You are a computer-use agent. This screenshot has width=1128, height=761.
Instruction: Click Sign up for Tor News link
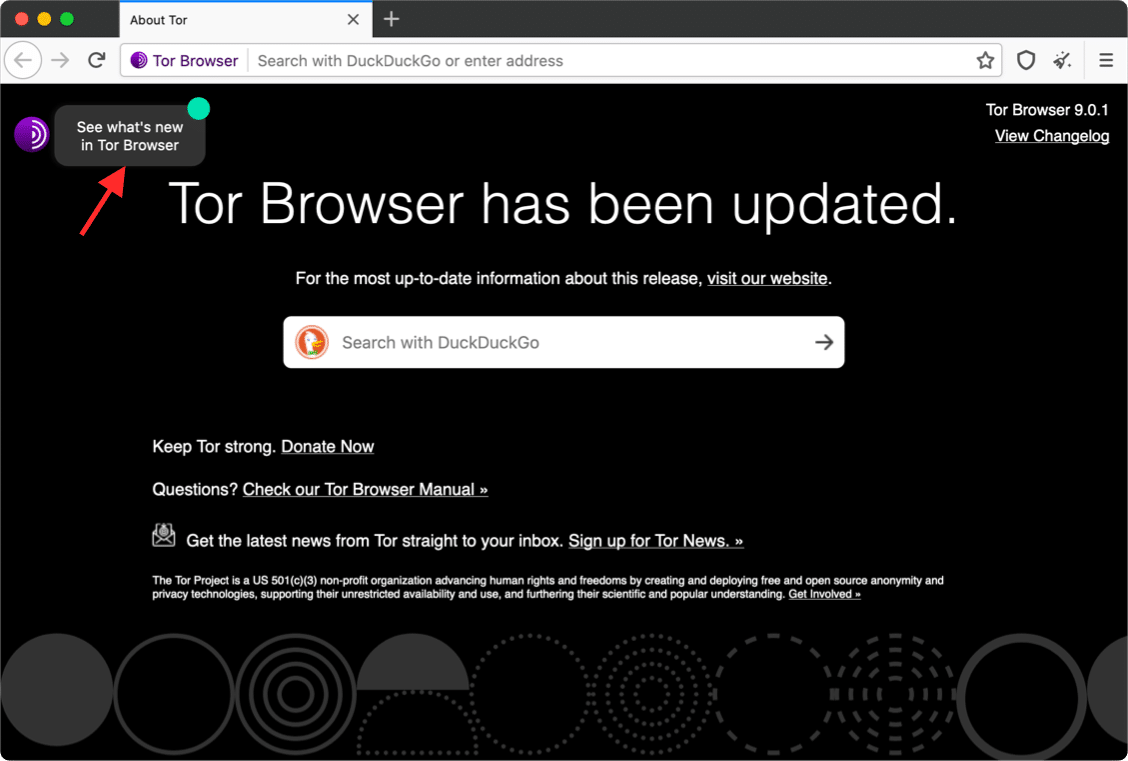click(656, 541)
